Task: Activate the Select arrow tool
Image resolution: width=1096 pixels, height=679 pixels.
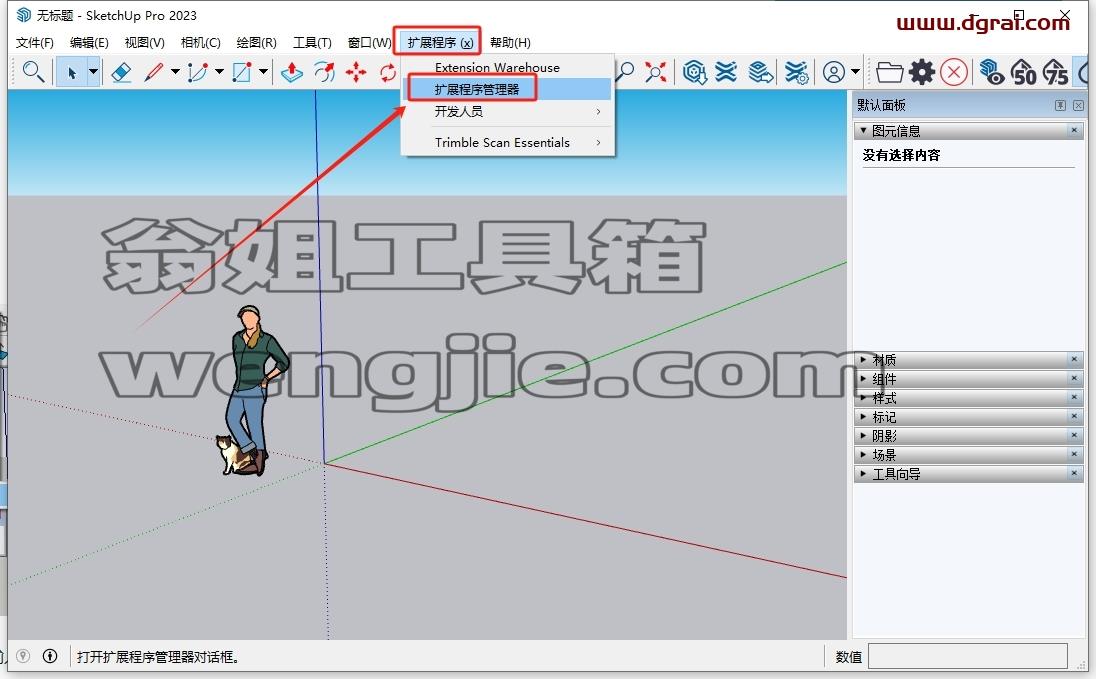Action: pyautogui.click(x=71, y=72)
